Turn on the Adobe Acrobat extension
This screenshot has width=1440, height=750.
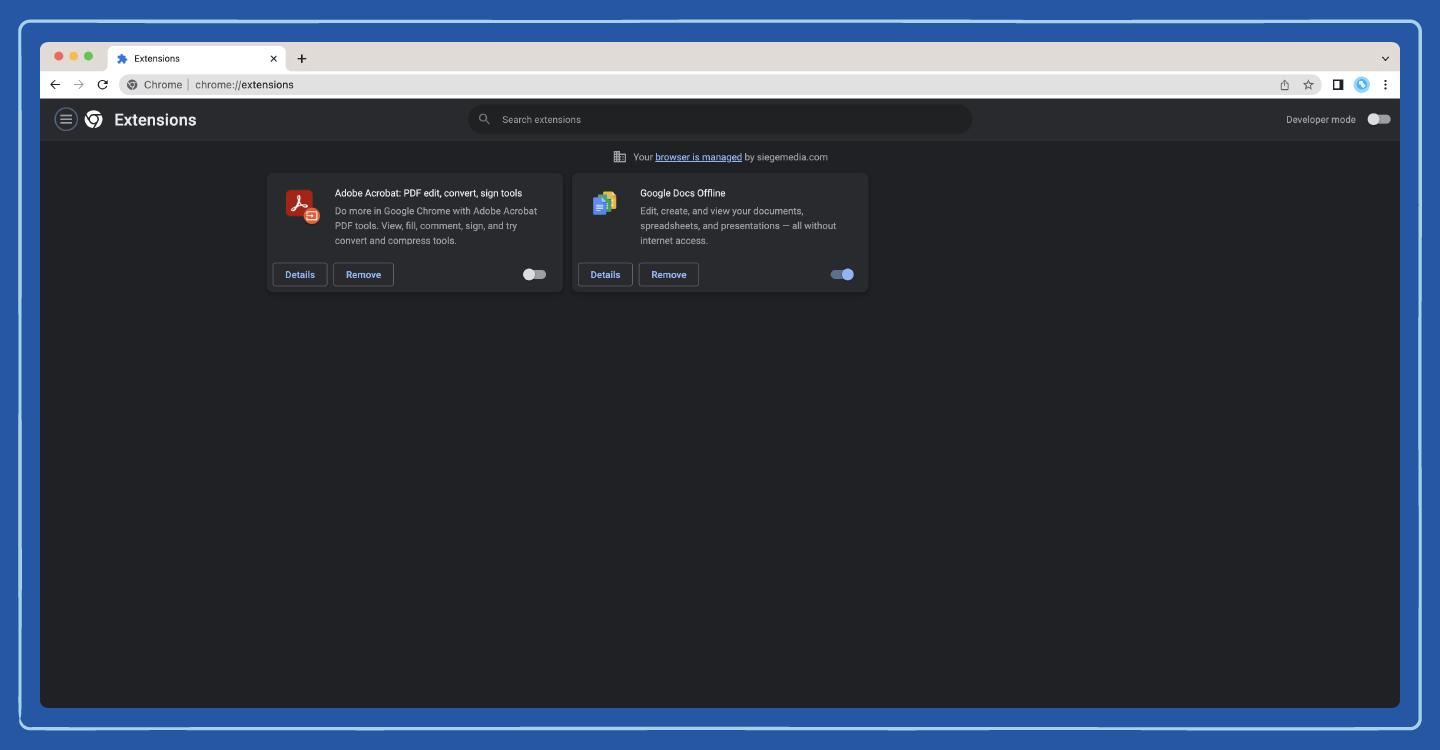click(x=533, y=273)
